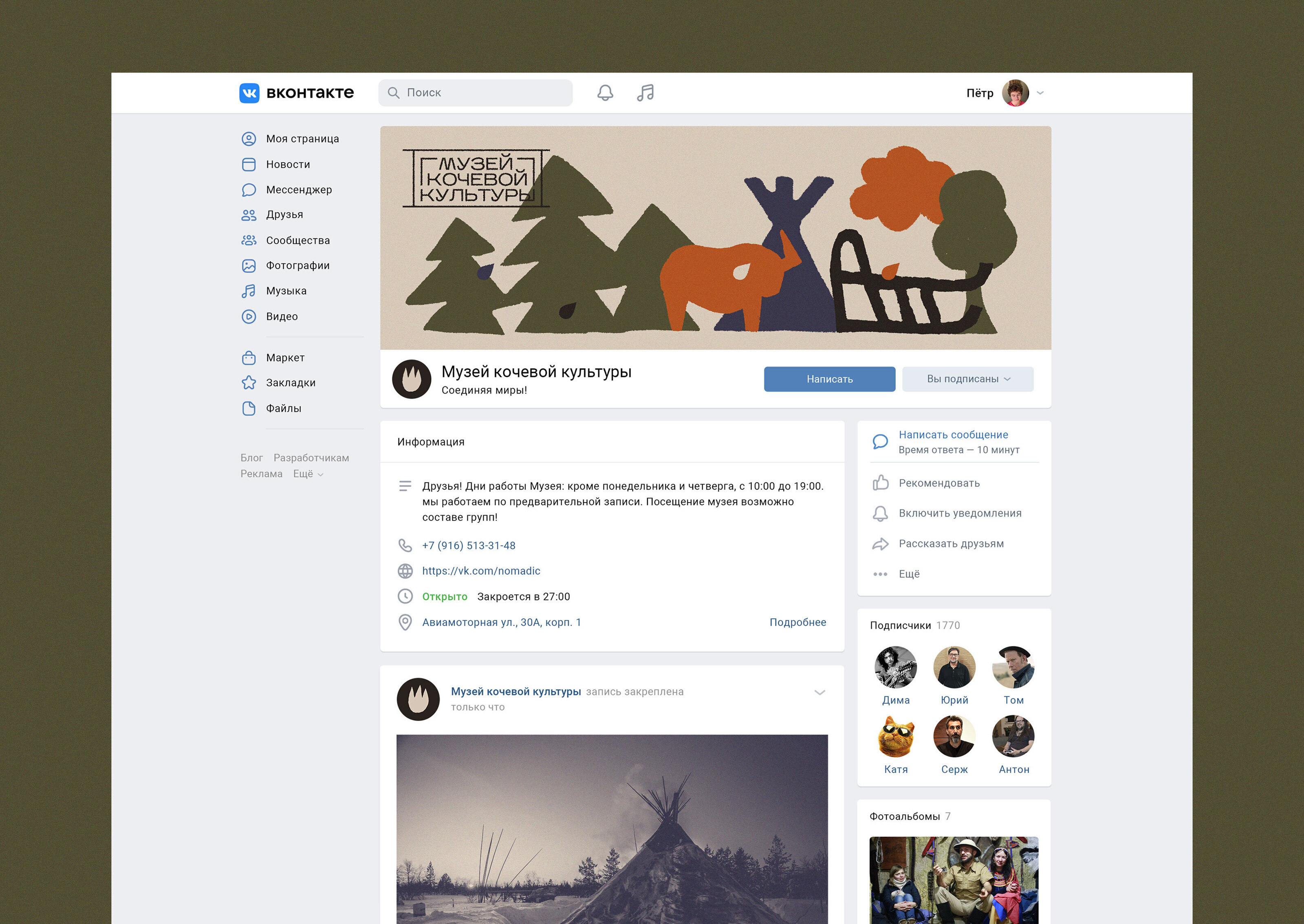Screen dimensions: 1304x924
Task: Click Подробнее in the information block
Action: [x=797, y=622]
